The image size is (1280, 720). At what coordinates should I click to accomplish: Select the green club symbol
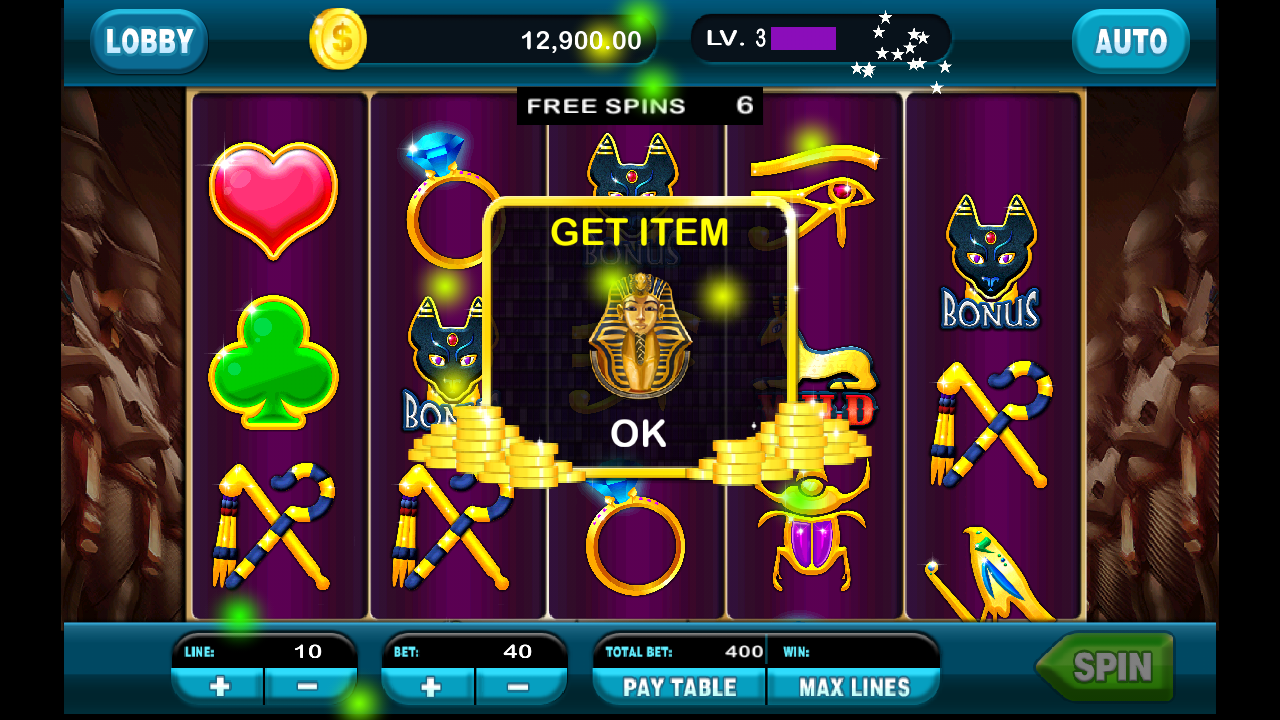tap(273, 361)
